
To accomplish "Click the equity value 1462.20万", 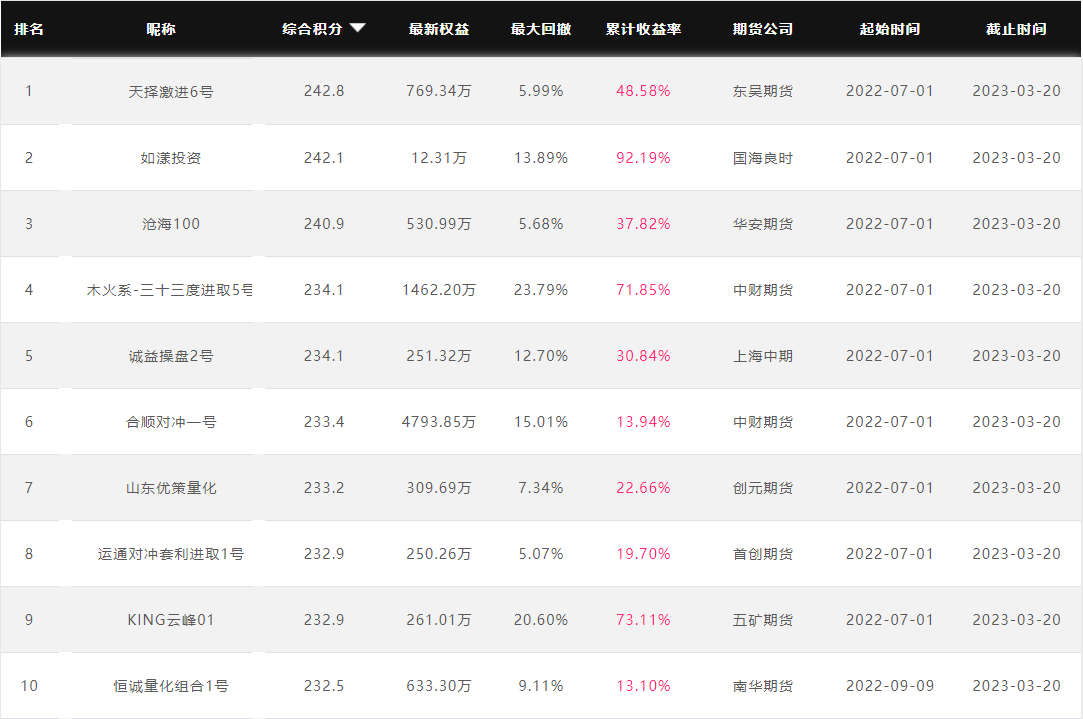I will pyautogui.click(x=439, y=289).
